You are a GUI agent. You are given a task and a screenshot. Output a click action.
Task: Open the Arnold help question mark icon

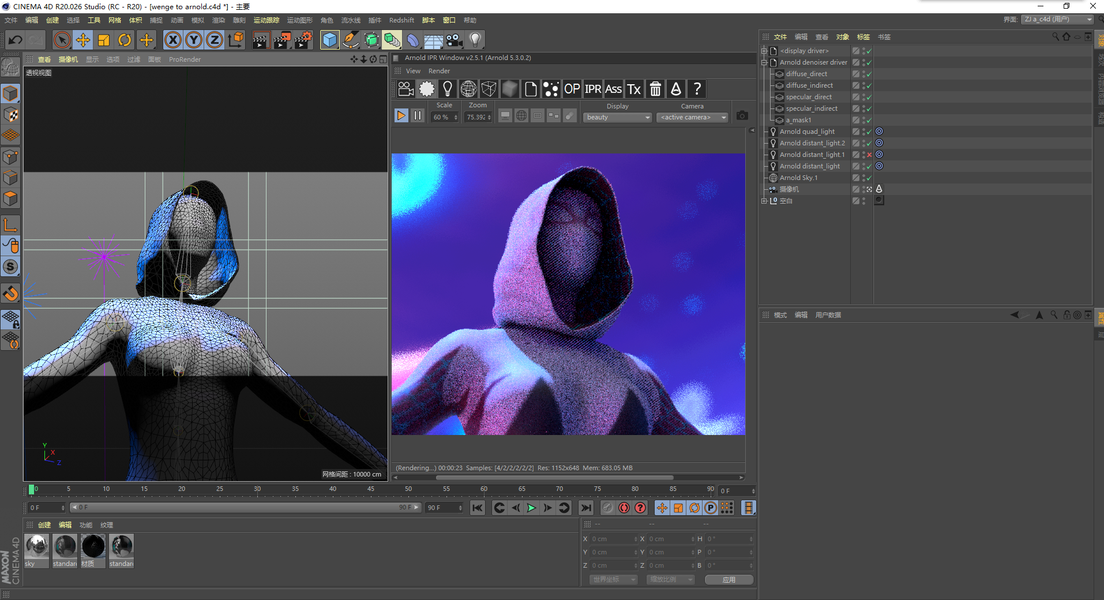point(697,89)
